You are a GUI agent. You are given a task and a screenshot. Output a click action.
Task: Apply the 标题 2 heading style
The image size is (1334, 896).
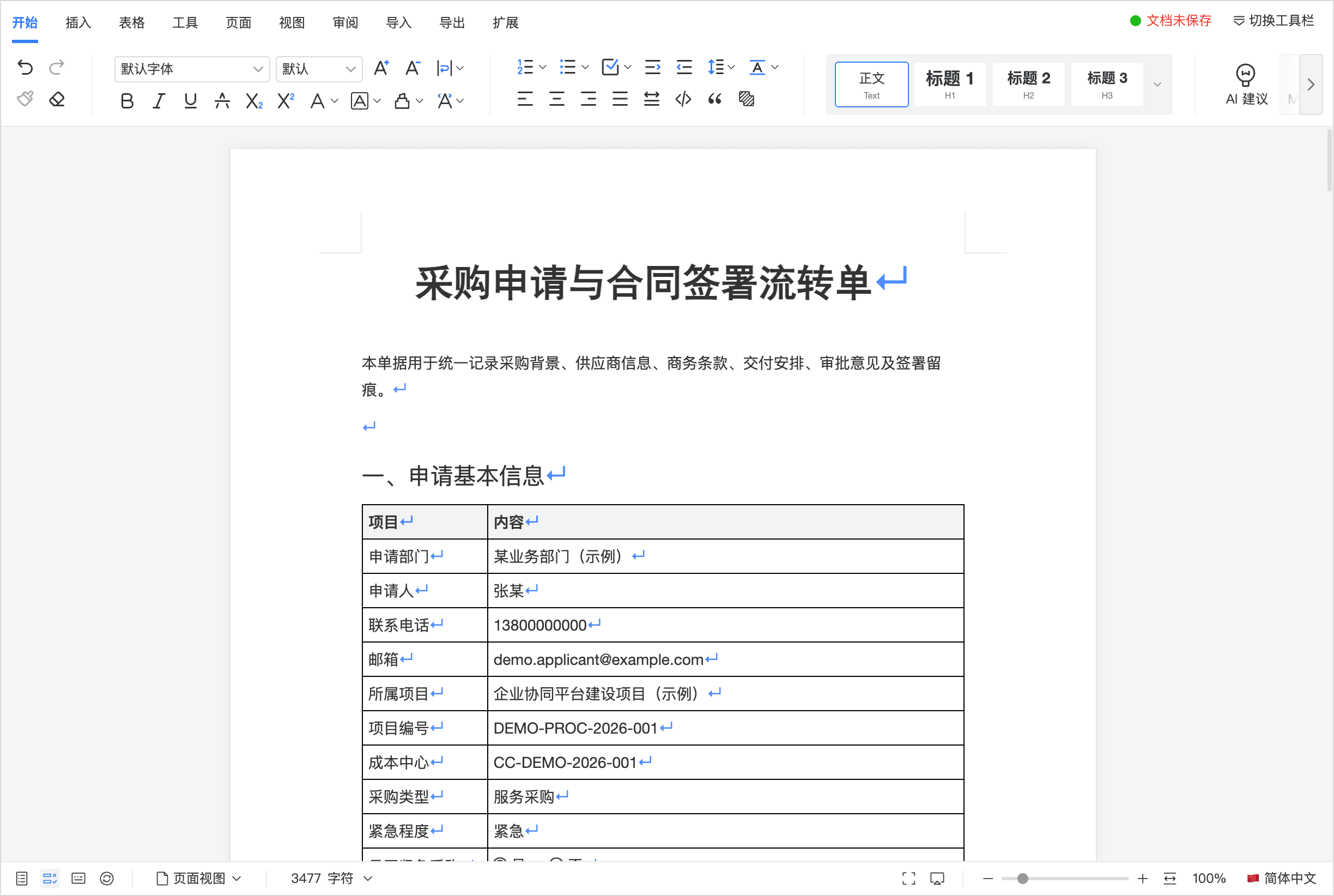pos(1028,84)
